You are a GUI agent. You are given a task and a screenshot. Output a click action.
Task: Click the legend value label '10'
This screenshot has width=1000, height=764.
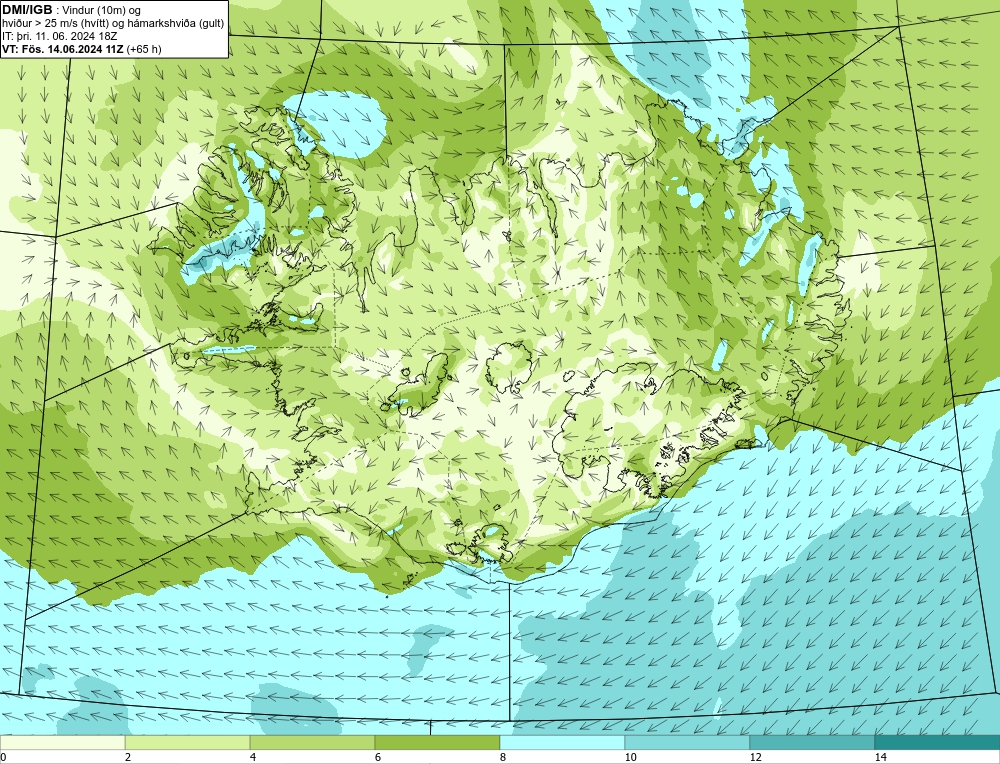coord(631,757)
